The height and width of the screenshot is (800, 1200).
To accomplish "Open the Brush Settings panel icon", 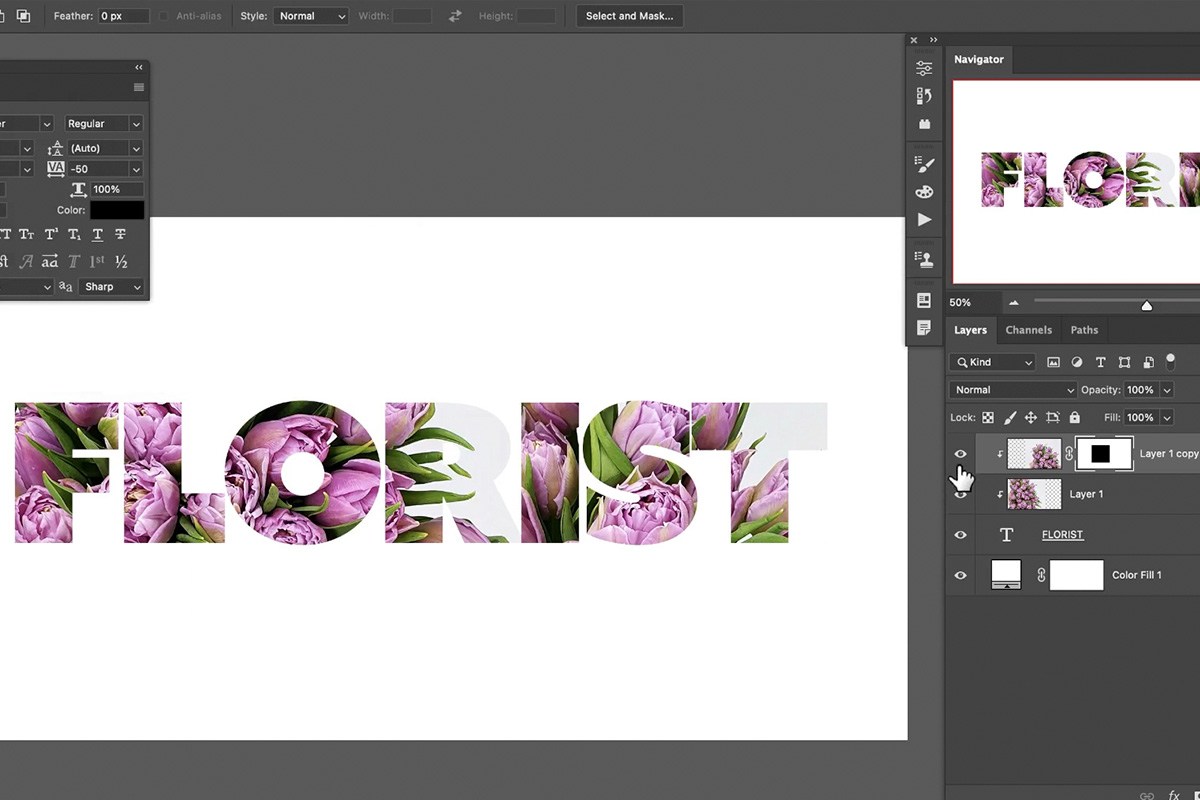I will pos(924,164).
